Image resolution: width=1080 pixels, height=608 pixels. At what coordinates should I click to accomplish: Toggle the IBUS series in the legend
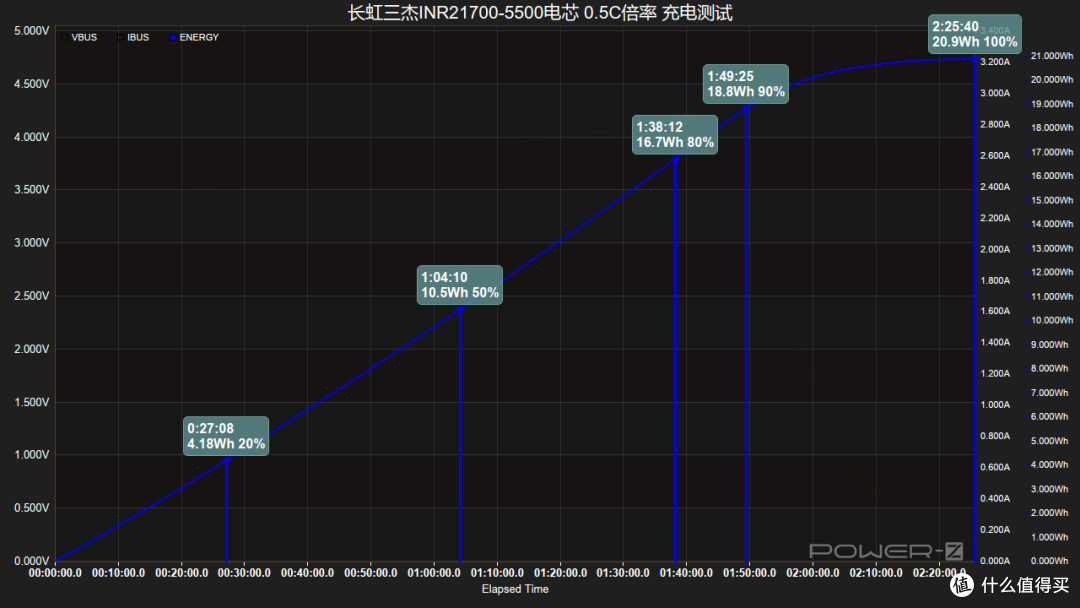[x=133, y=37]
